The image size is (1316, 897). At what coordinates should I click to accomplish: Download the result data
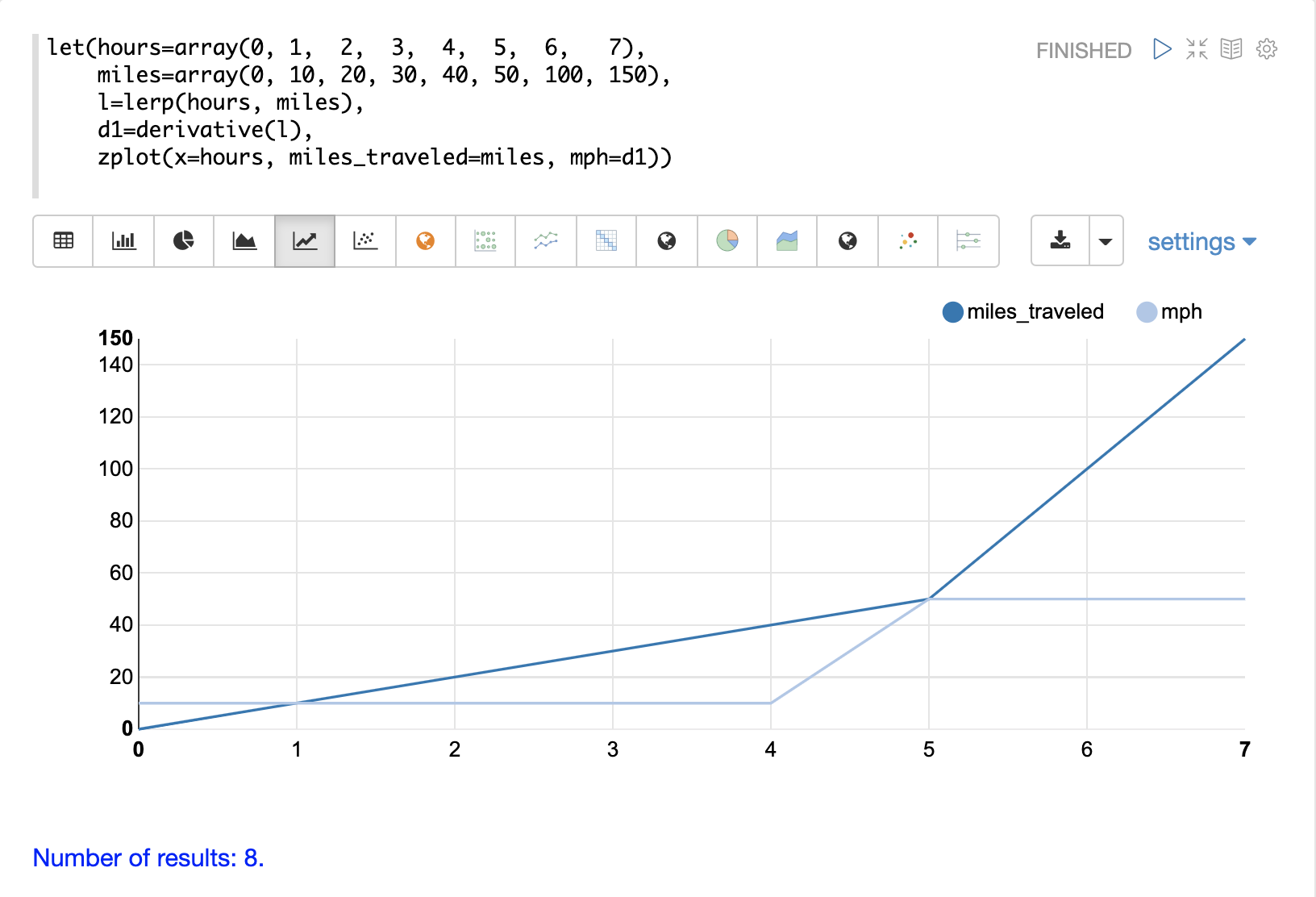[x=1060, y=240]
